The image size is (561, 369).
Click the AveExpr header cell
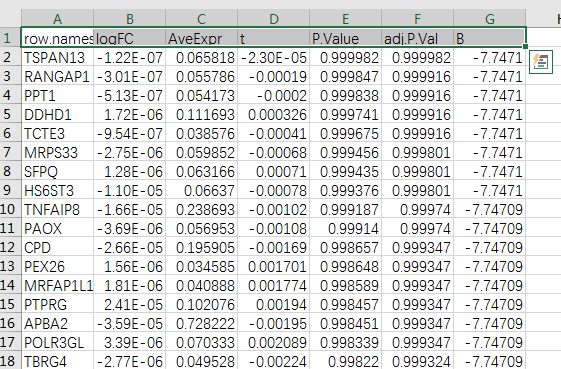[201, 38]
